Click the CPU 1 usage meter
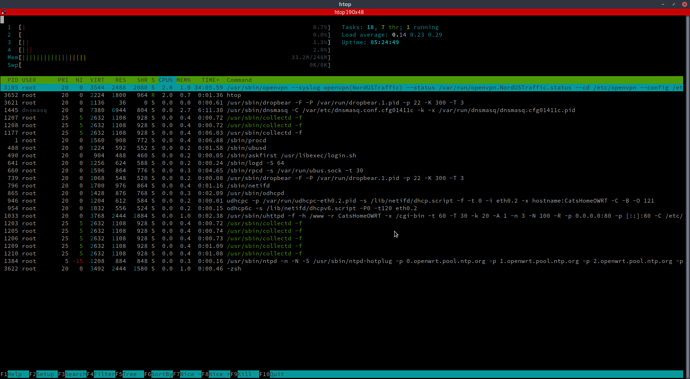 click(169, 27)
